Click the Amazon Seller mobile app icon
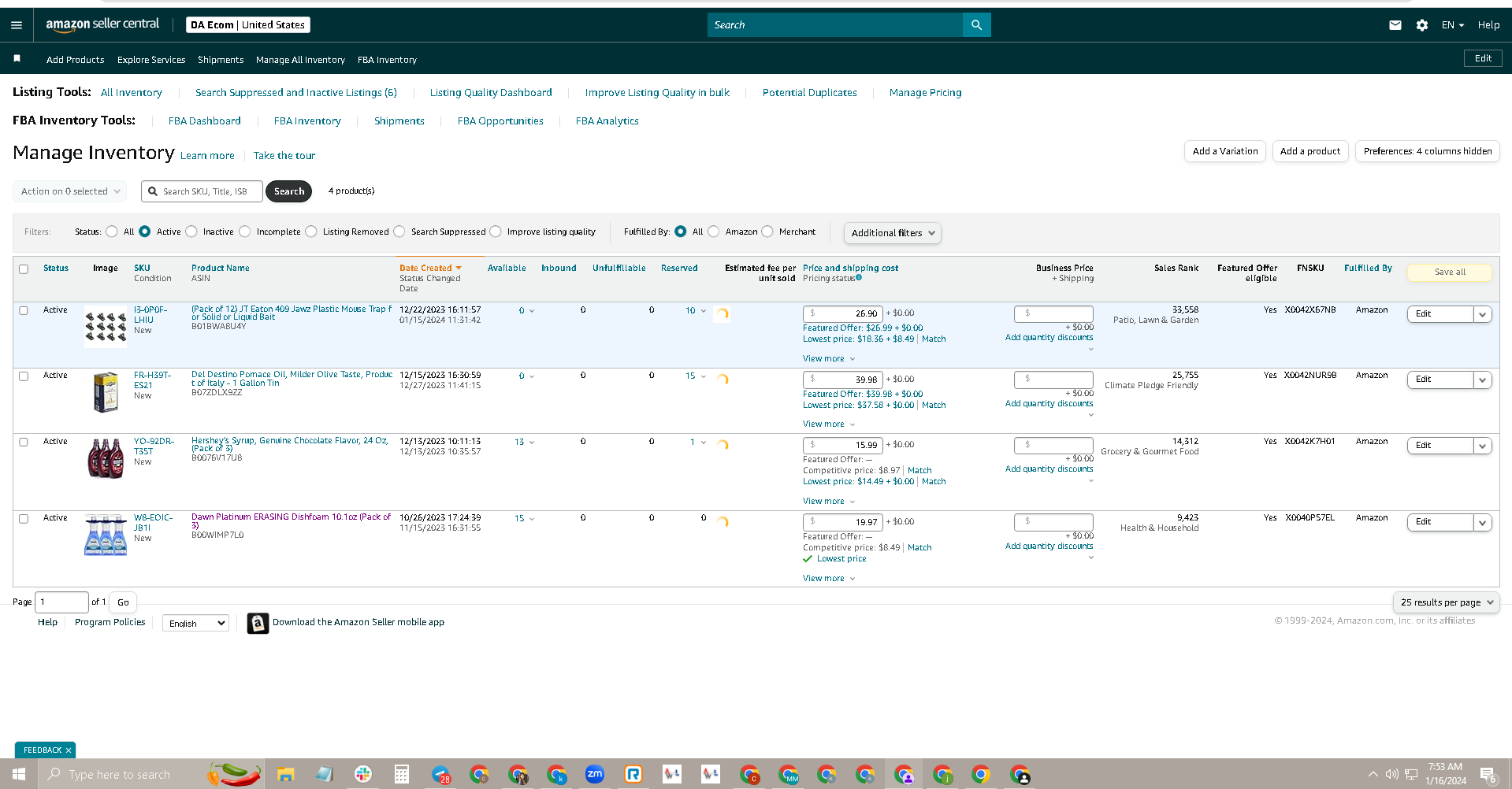This screenshot has width=1512, height=789. 258,623
